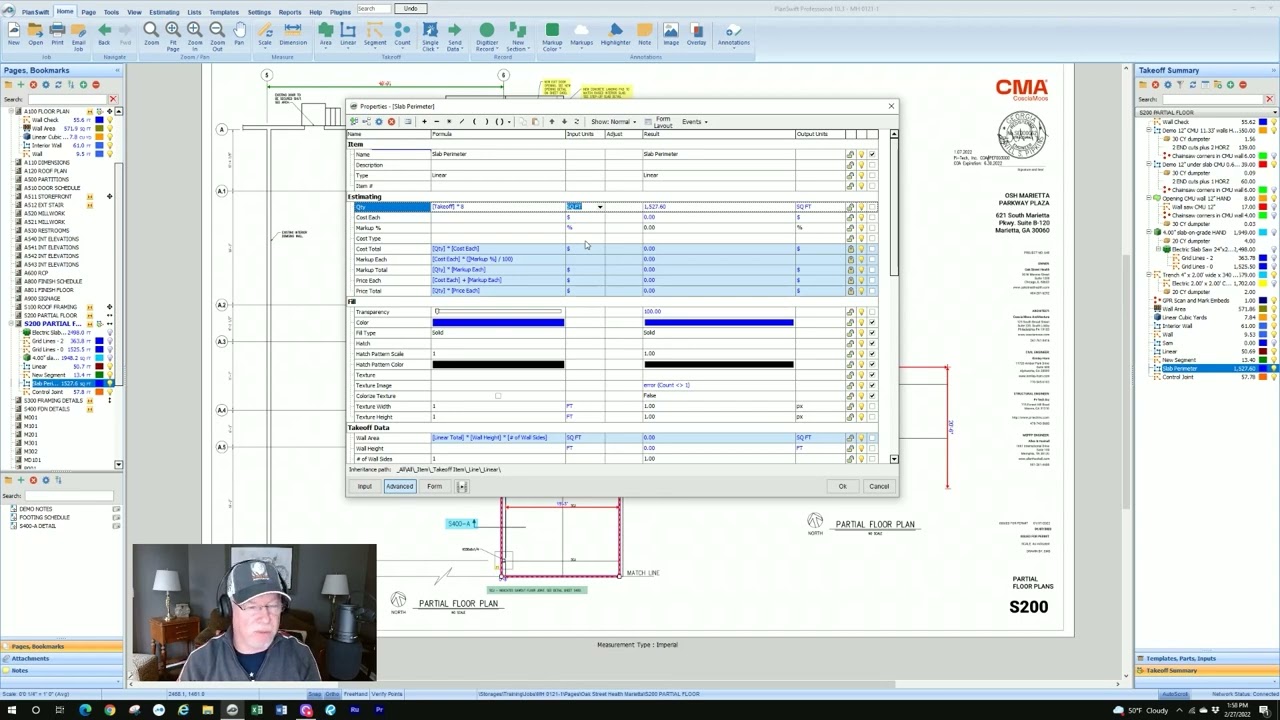
Task: Click the Digitizer Record icon
Action: [487, 36]
